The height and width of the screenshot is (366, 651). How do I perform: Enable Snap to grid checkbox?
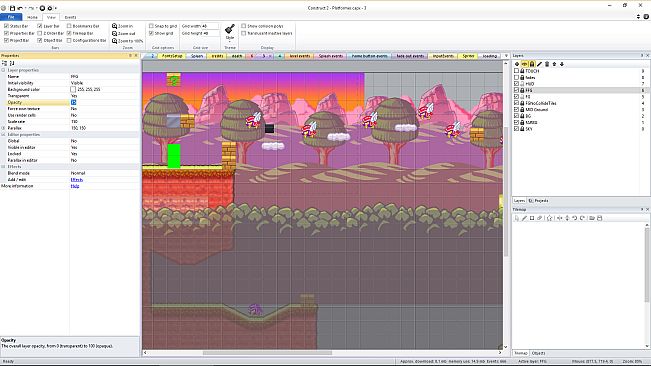(x=151, y=26)
